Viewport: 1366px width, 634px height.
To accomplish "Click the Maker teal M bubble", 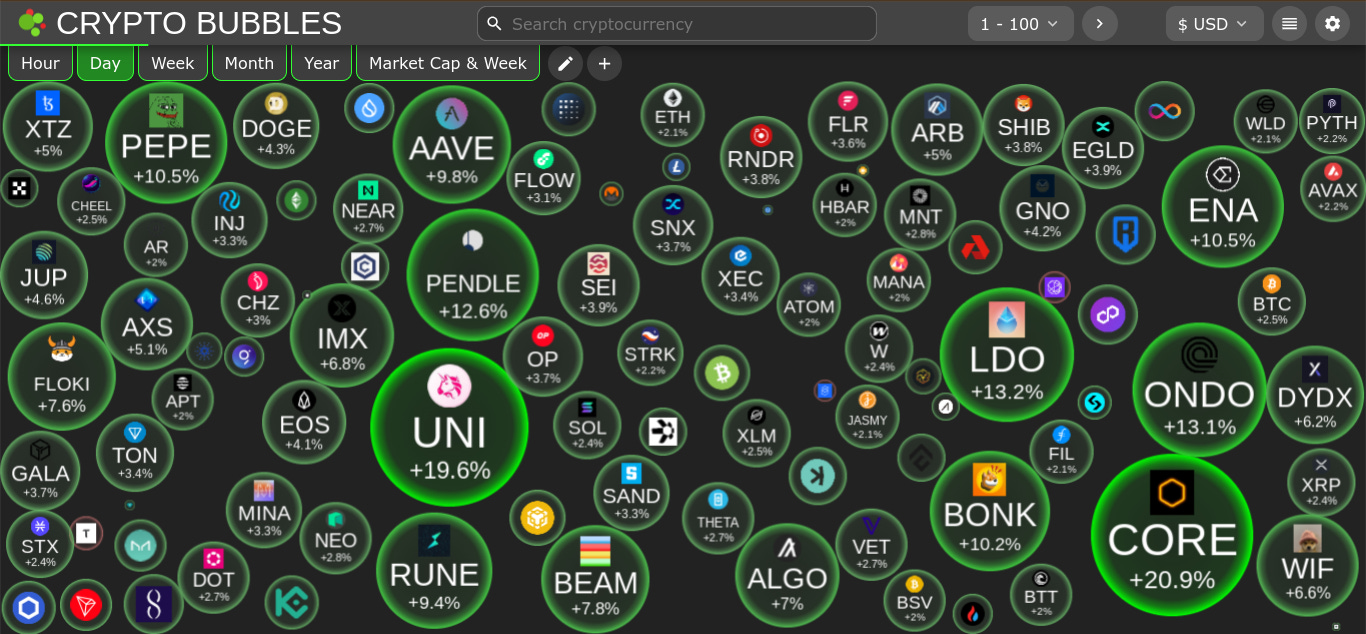I will click(141, 546).
